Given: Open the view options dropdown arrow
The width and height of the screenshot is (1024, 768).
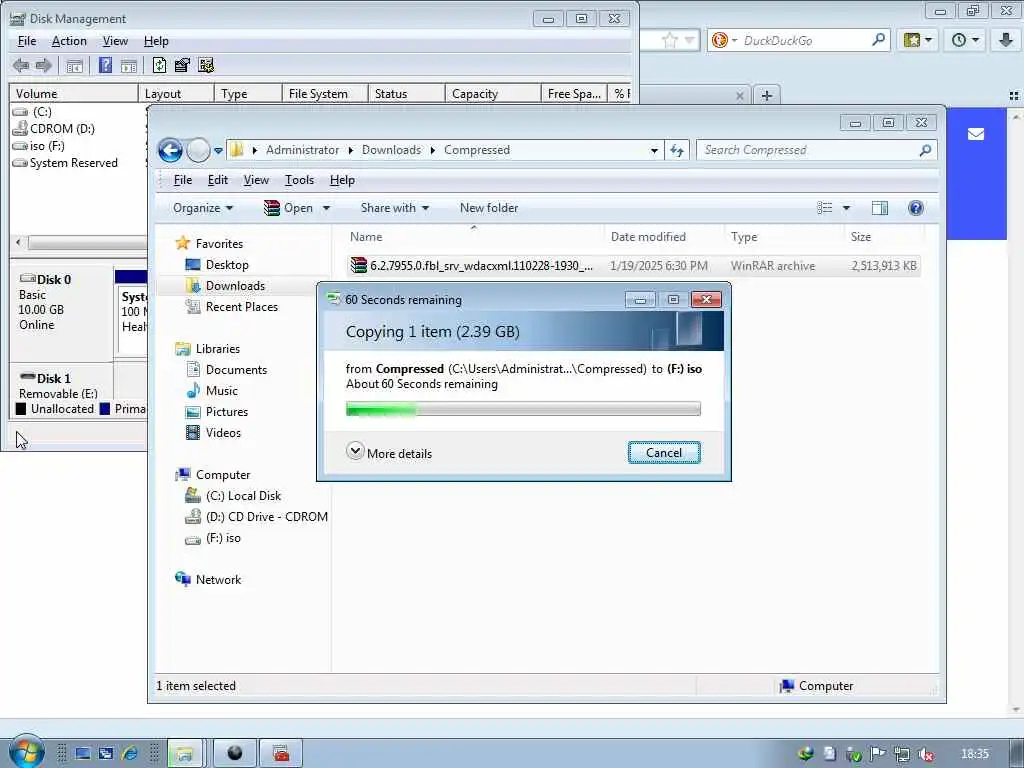Looking at the screenshot, I should tap(846, 208).
